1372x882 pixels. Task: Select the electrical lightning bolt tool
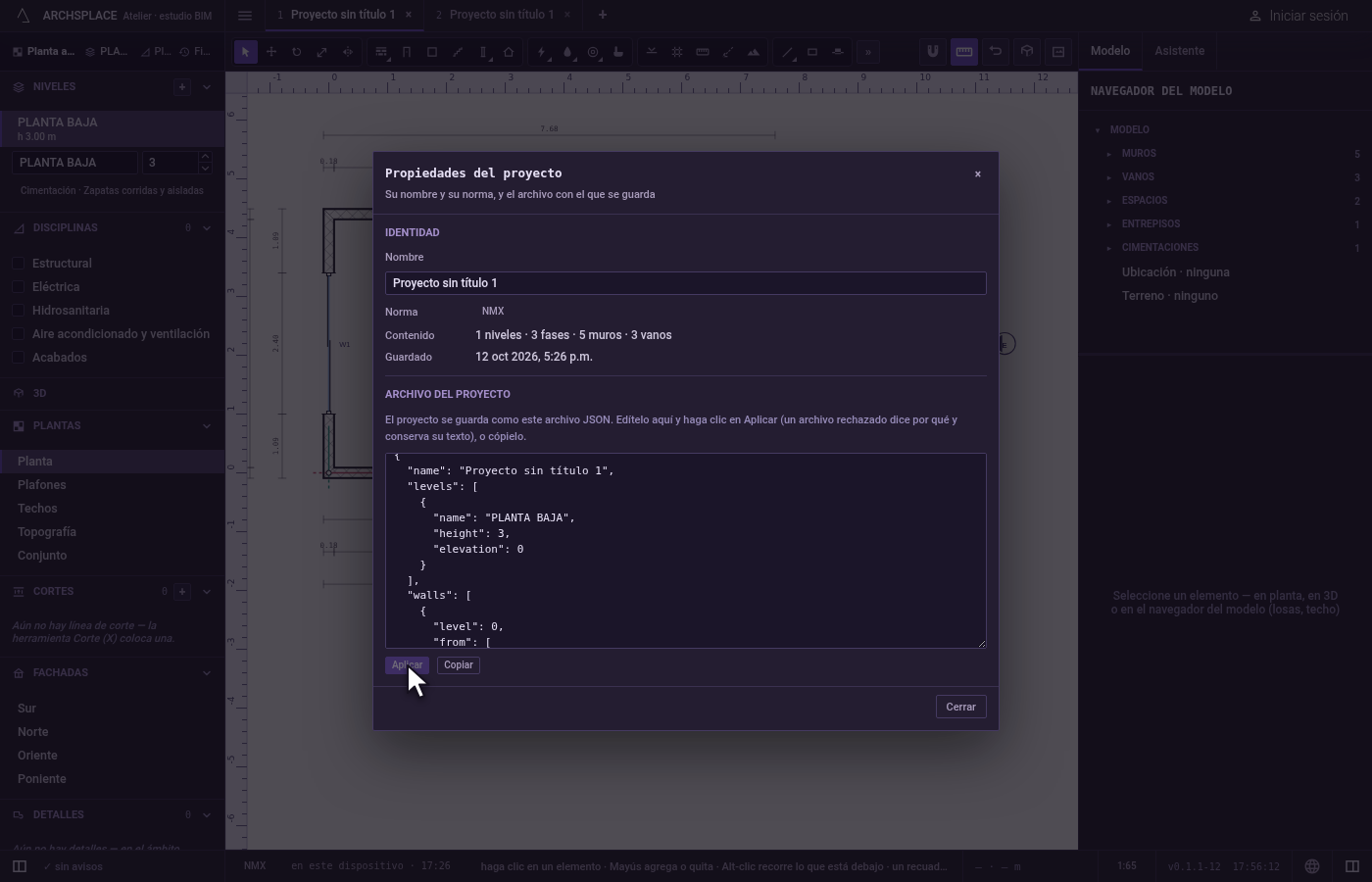[542, 52]
